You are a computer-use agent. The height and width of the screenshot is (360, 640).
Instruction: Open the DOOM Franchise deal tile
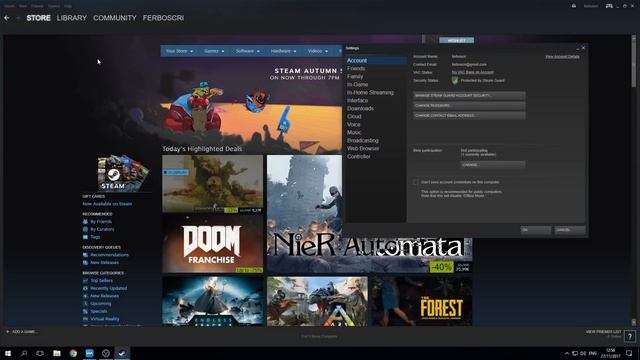(213, 244)
